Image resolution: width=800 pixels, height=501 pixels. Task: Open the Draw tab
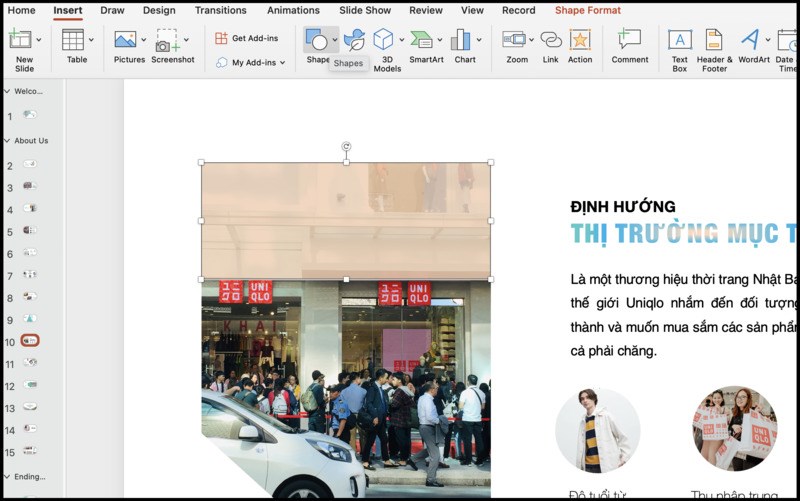coord(112,10)
